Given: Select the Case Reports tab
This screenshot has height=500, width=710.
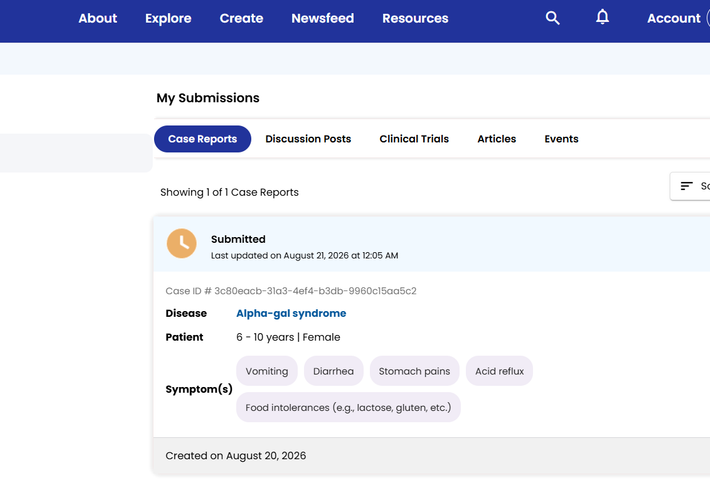Looking at the screenshot, I should tap(202, 139).
